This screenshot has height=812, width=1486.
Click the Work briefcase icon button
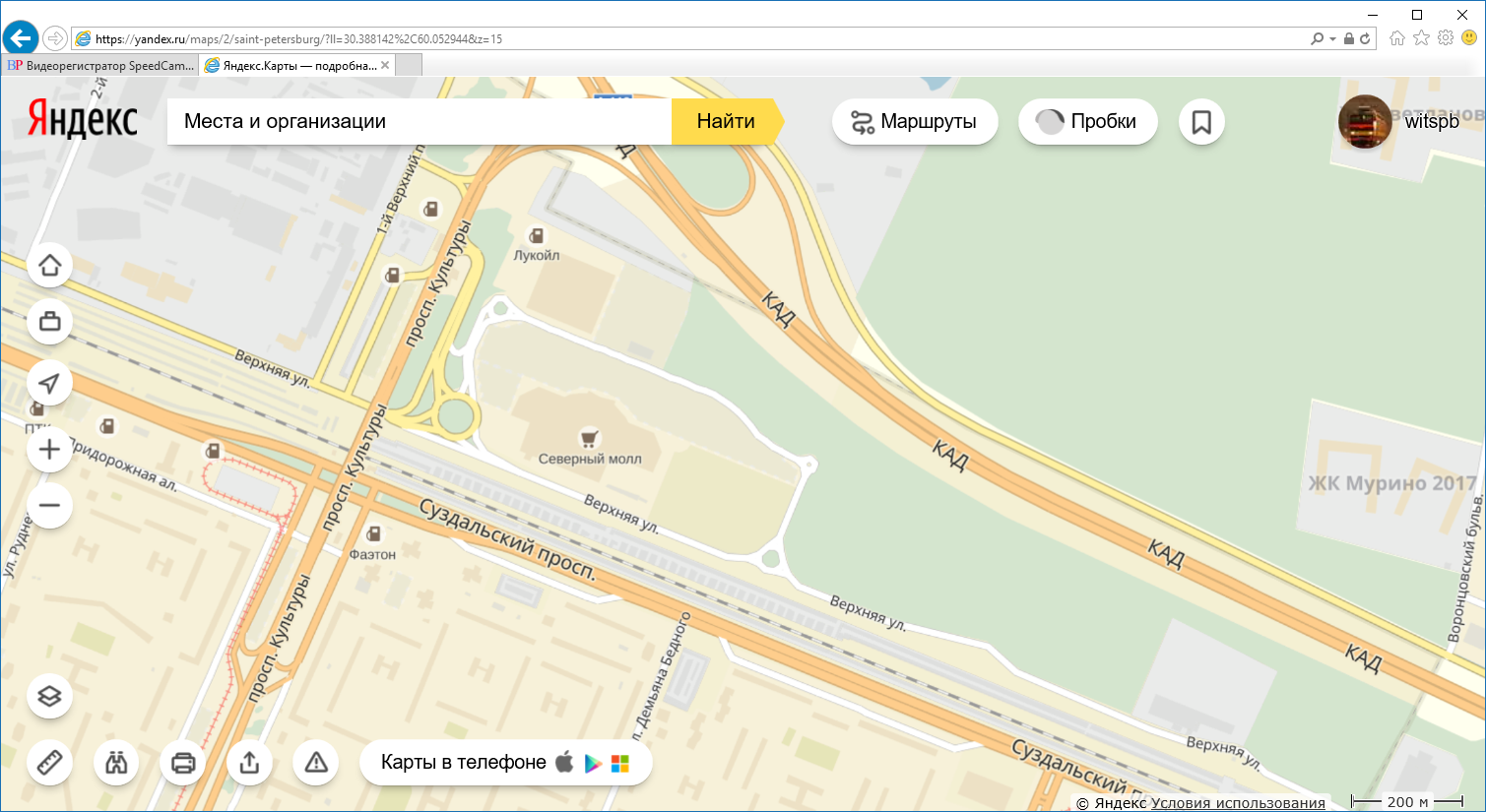(x=49, y=322)
